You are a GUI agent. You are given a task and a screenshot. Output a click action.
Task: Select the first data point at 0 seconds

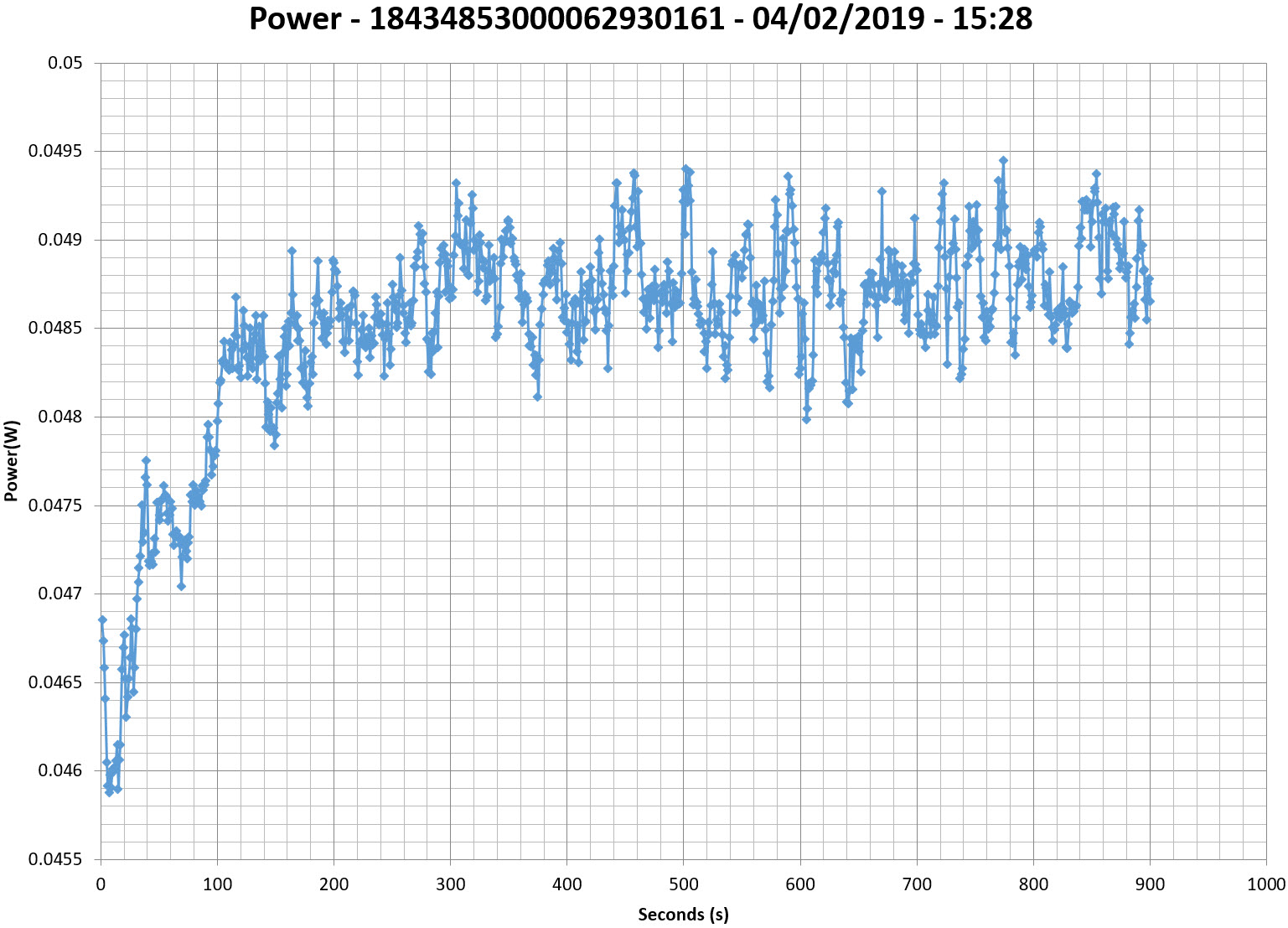(x=102, y=620)
